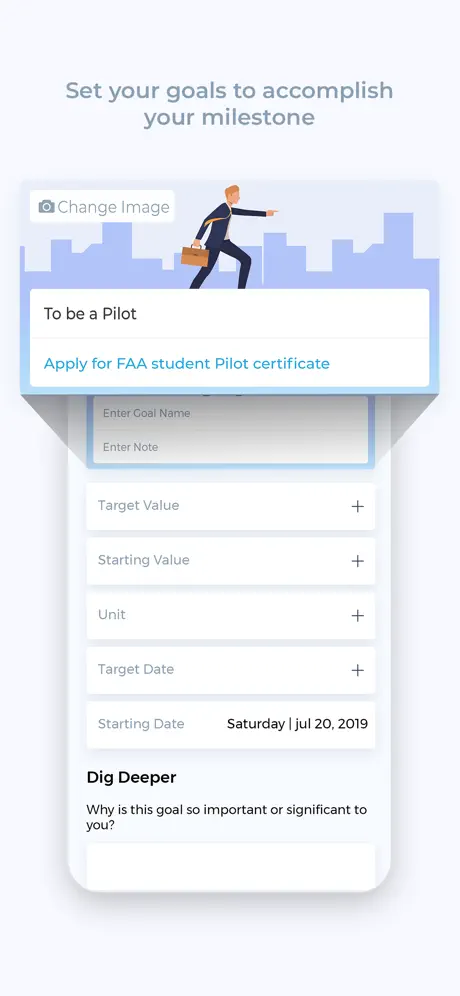460x996 pixels.
Task: Select the Starting Value label
Action: click(x=144, y=560)
